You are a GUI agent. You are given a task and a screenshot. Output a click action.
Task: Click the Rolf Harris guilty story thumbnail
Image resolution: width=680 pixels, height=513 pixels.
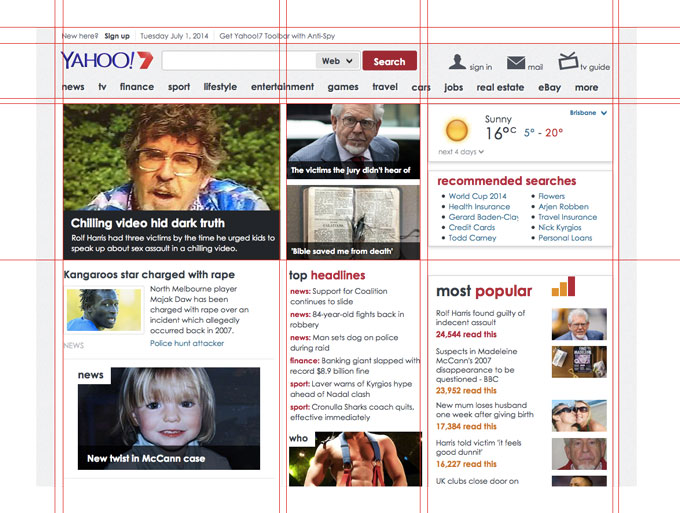point(579,324)
